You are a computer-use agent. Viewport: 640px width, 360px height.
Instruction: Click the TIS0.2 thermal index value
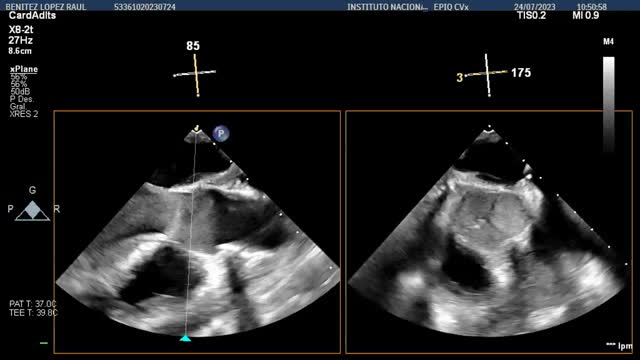(x=531, y=16)
